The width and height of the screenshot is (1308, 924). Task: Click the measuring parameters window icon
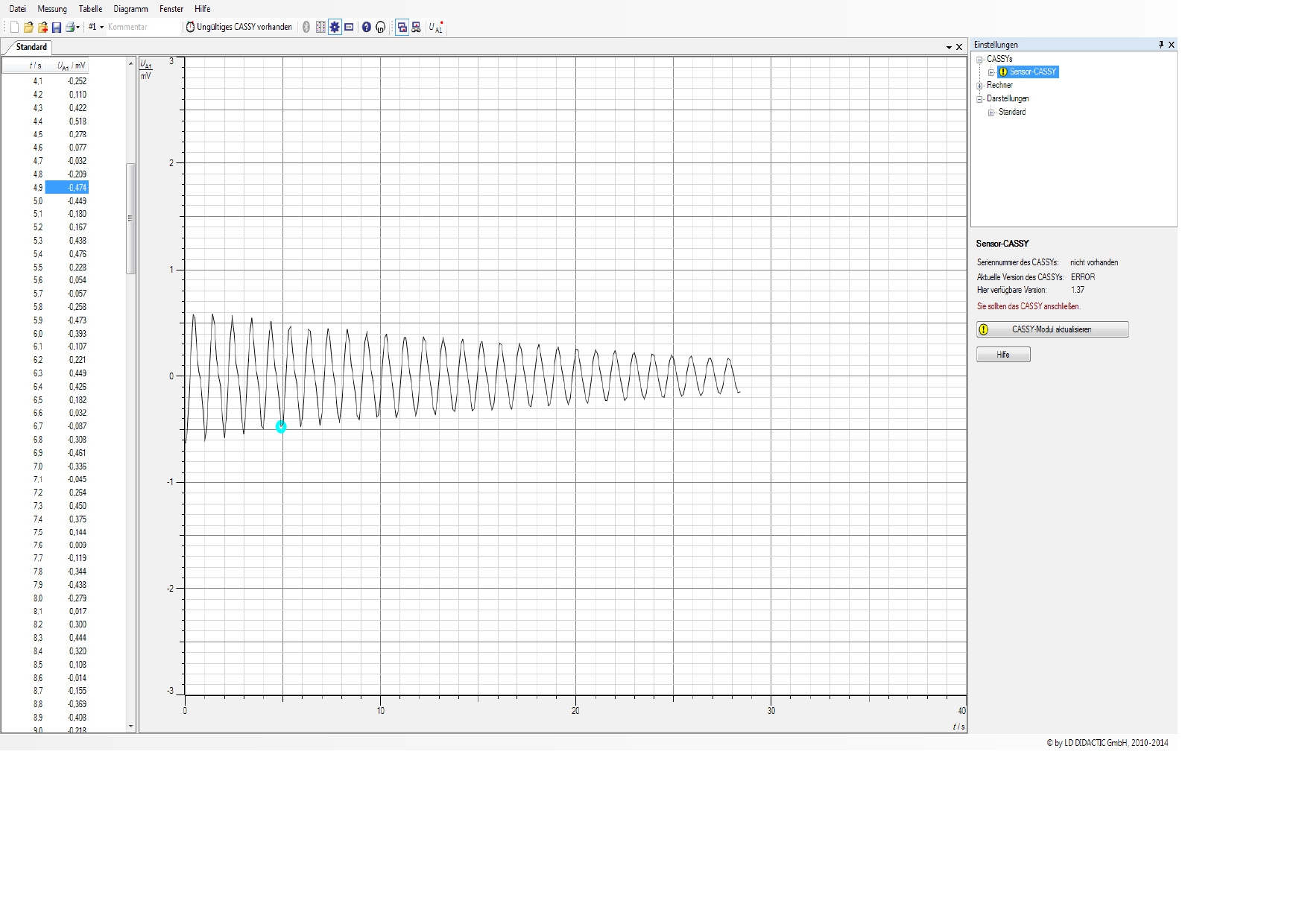click(x=349, y=27)
